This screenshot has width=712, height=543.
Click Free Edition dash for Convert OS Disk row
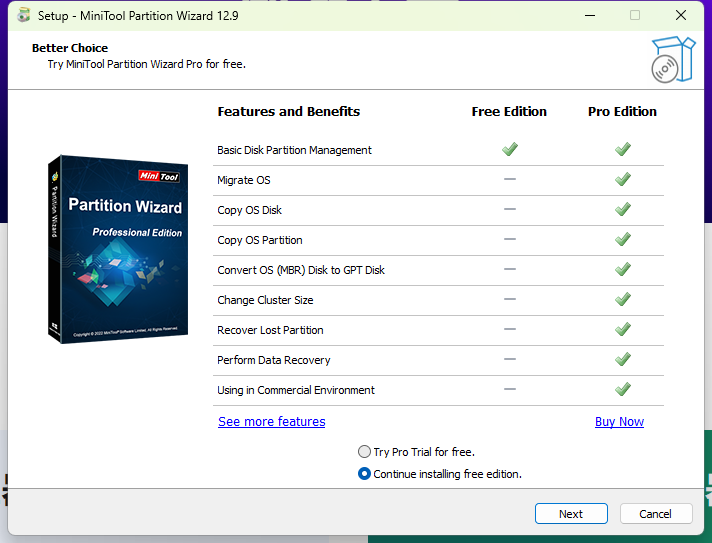pos(510,269)
